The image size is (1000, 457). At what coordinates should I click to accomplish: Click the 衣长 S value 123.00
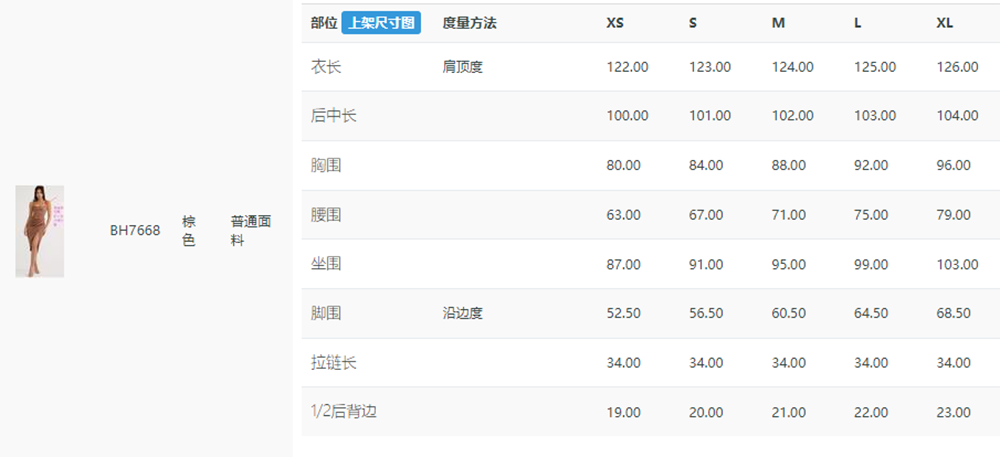710,67
